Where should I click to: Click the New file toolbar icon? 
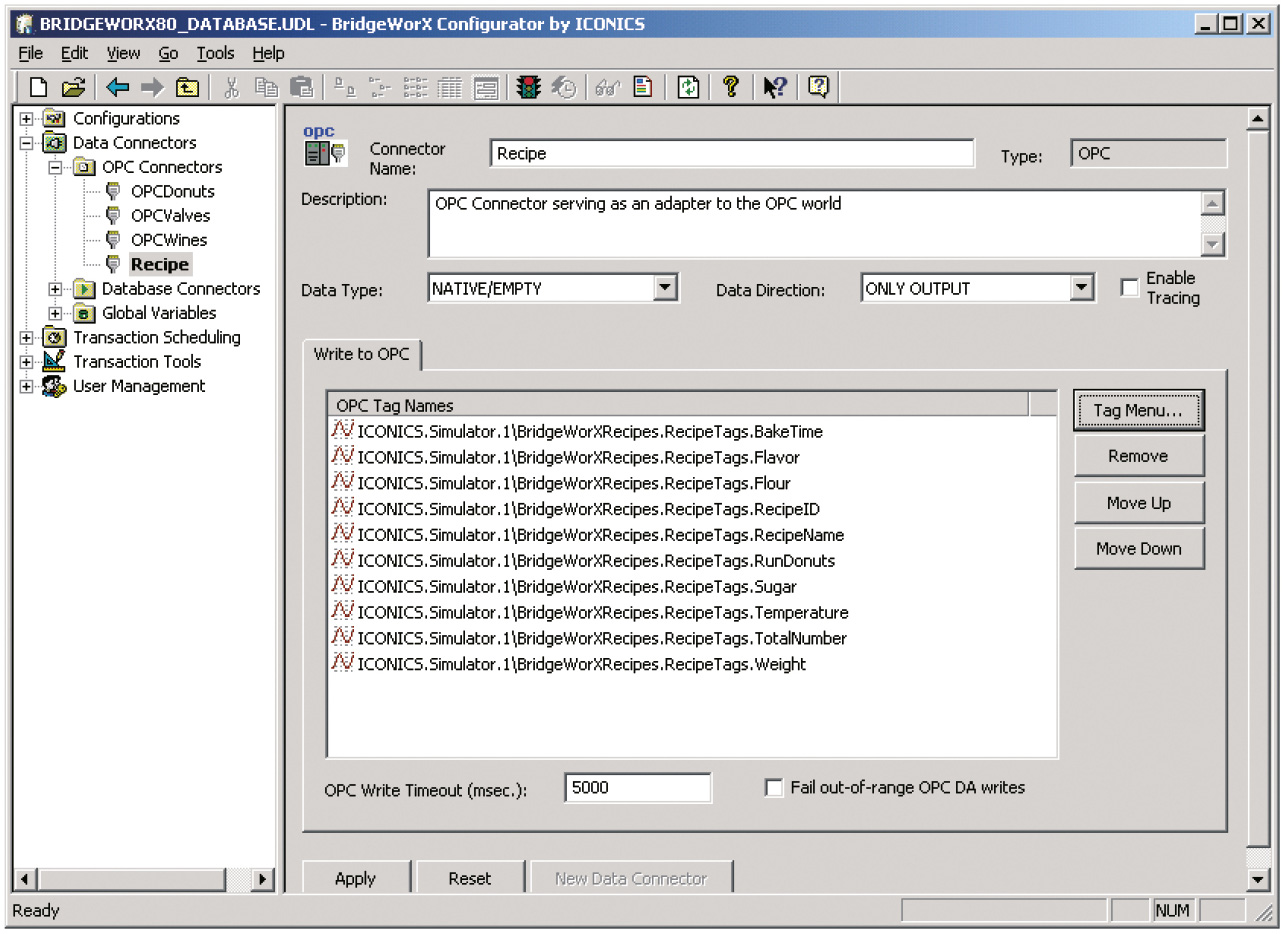click(38, 87)
